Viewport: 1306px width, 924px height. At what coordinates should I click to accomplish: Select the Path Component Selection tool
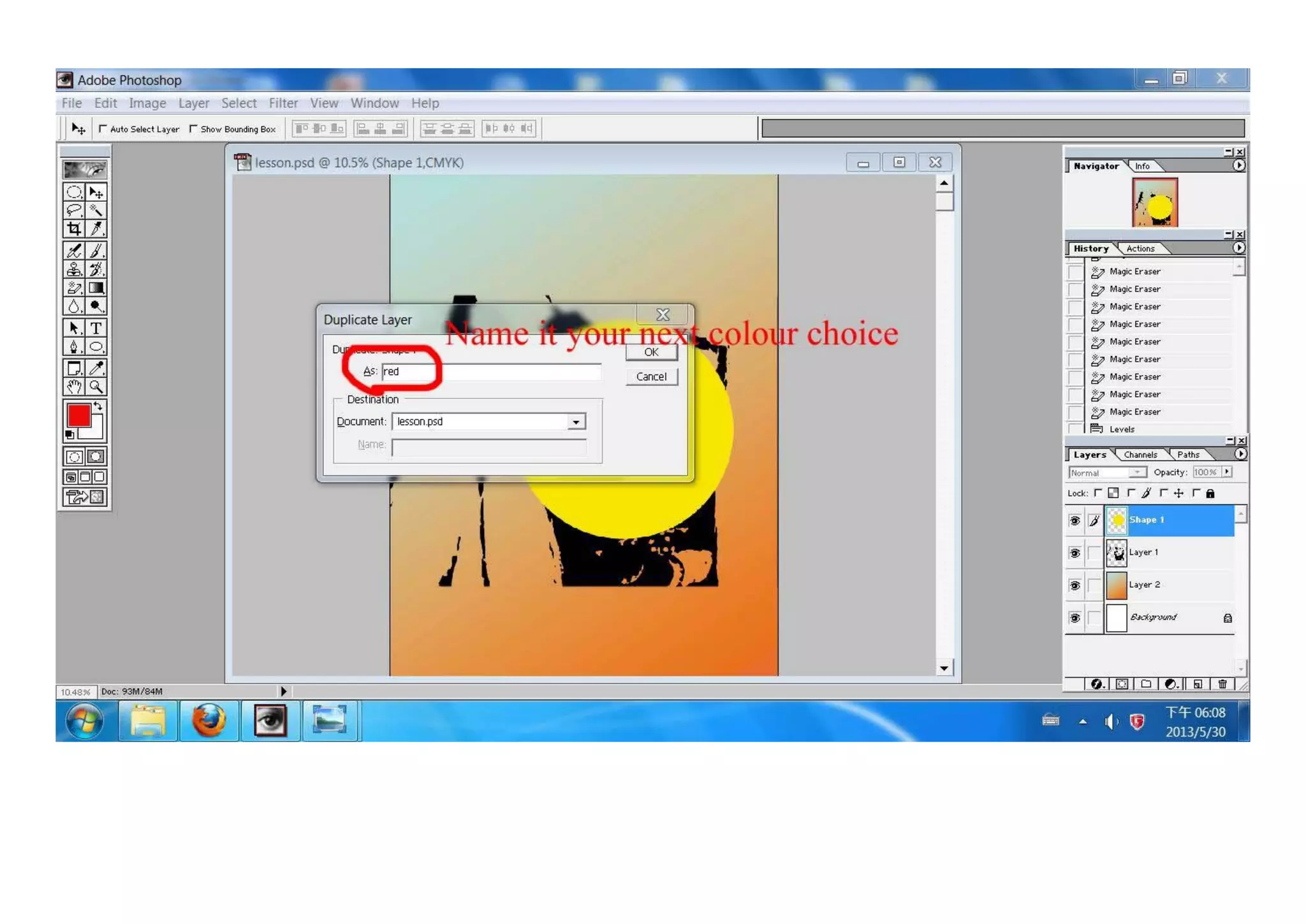click(x=74, y=328)
